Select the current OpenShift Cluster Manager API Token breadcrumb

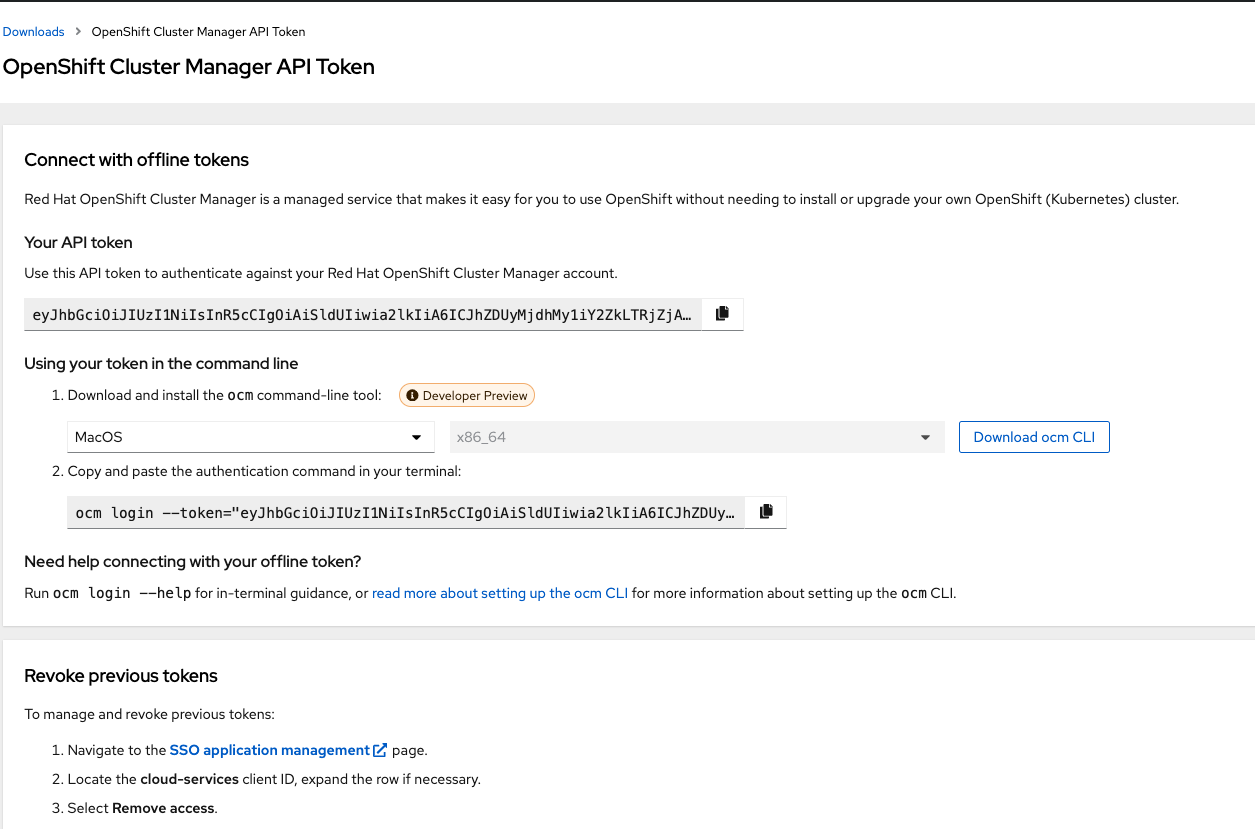pyautogui.click(x=199, y=32)
